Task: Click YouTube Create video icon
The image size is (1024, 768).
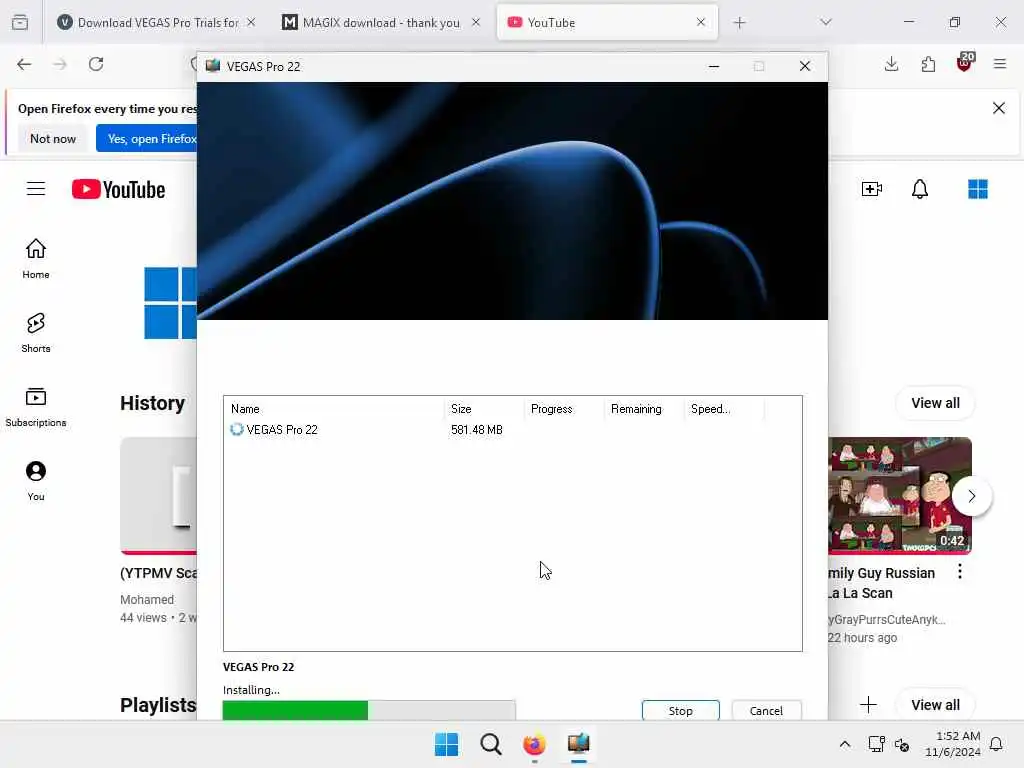Action: click(x=872, y=189)
